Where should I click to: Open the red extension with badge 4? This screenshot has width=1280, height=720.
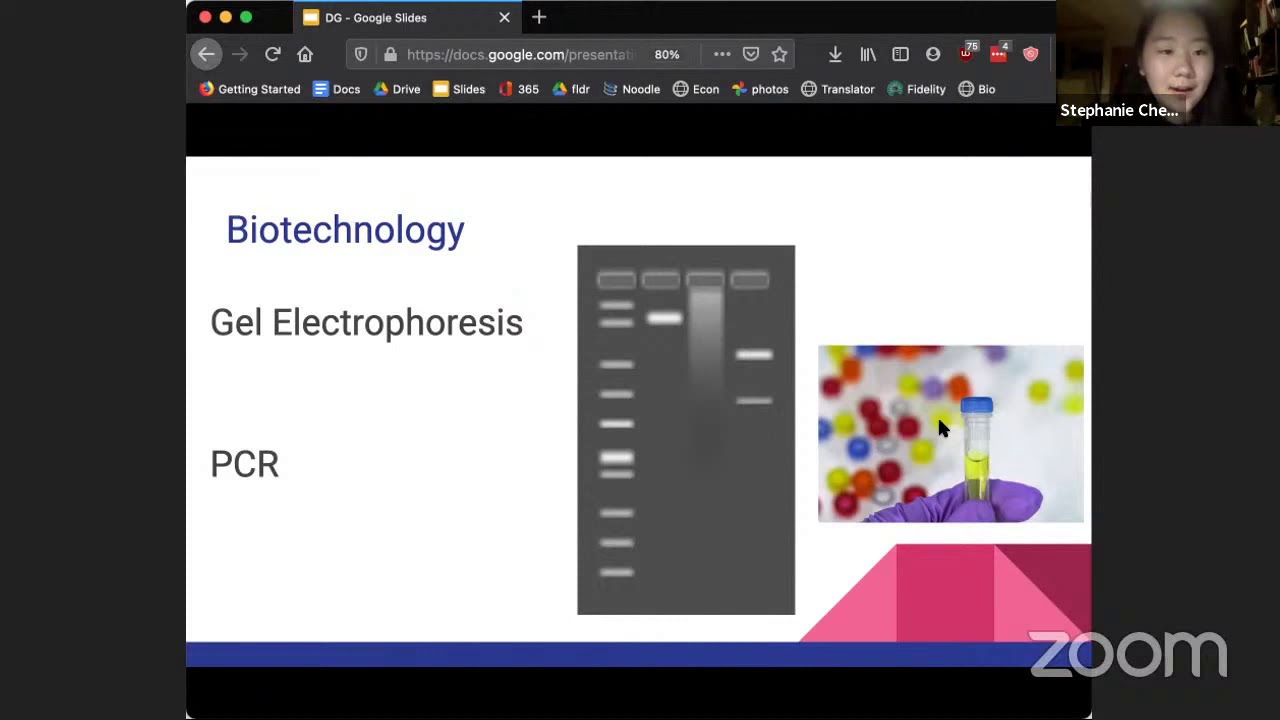point(999,53)
